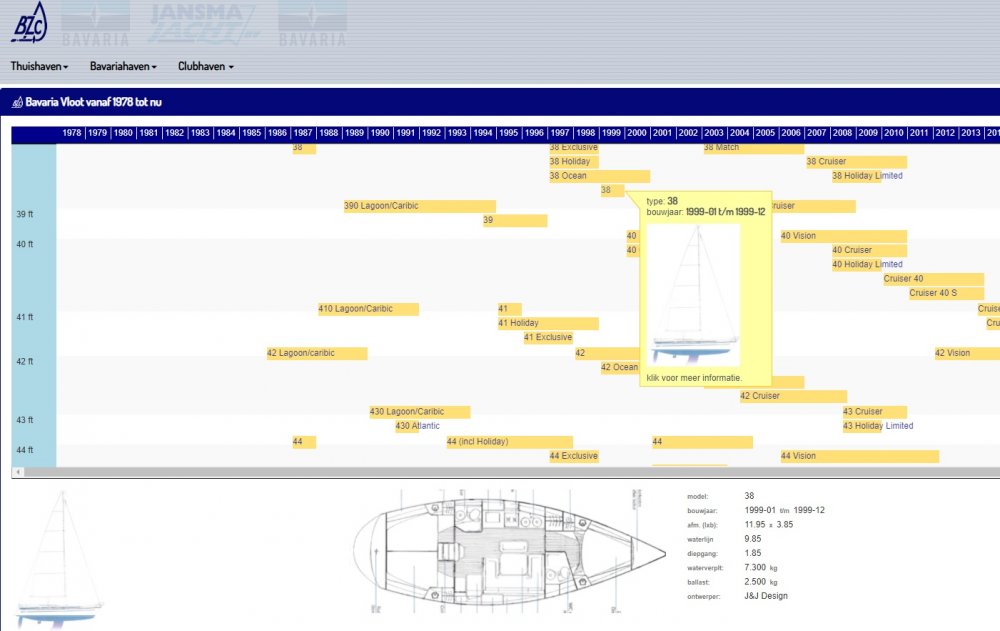Image resolution: width=1000 pixels, height=631 pixels.
Task: Click the 42 ft row label
Action: (x=25, y=361)
